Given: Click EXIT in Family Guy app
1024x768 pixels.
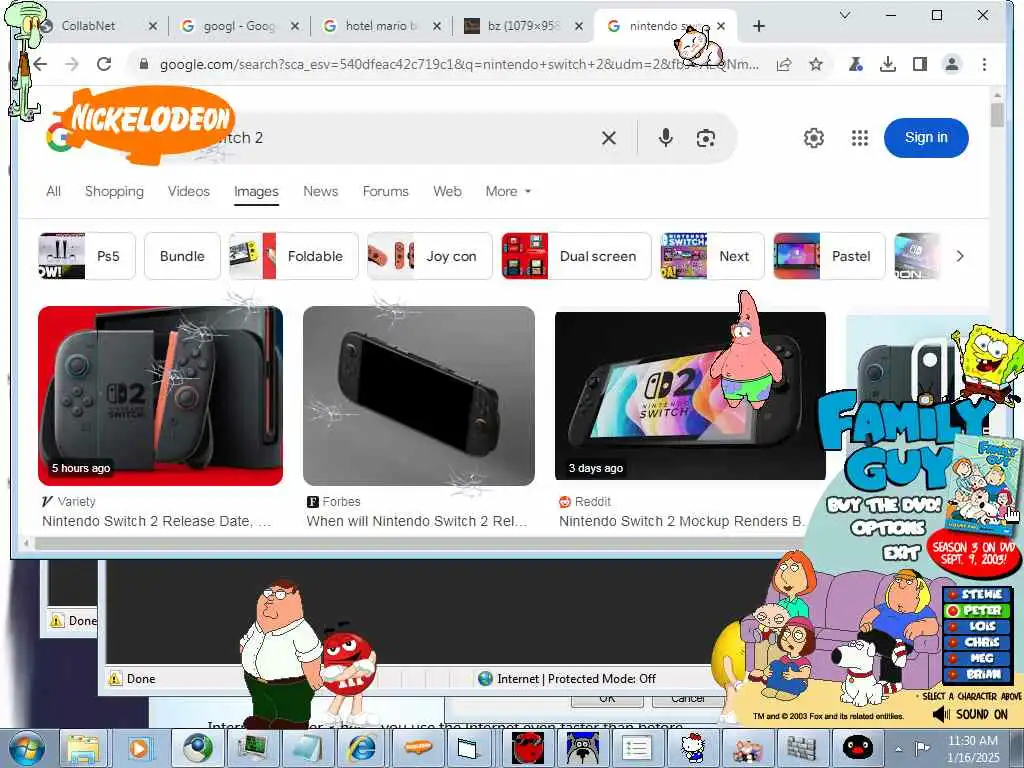Looking at the screenshot, I should pos(901,553).
